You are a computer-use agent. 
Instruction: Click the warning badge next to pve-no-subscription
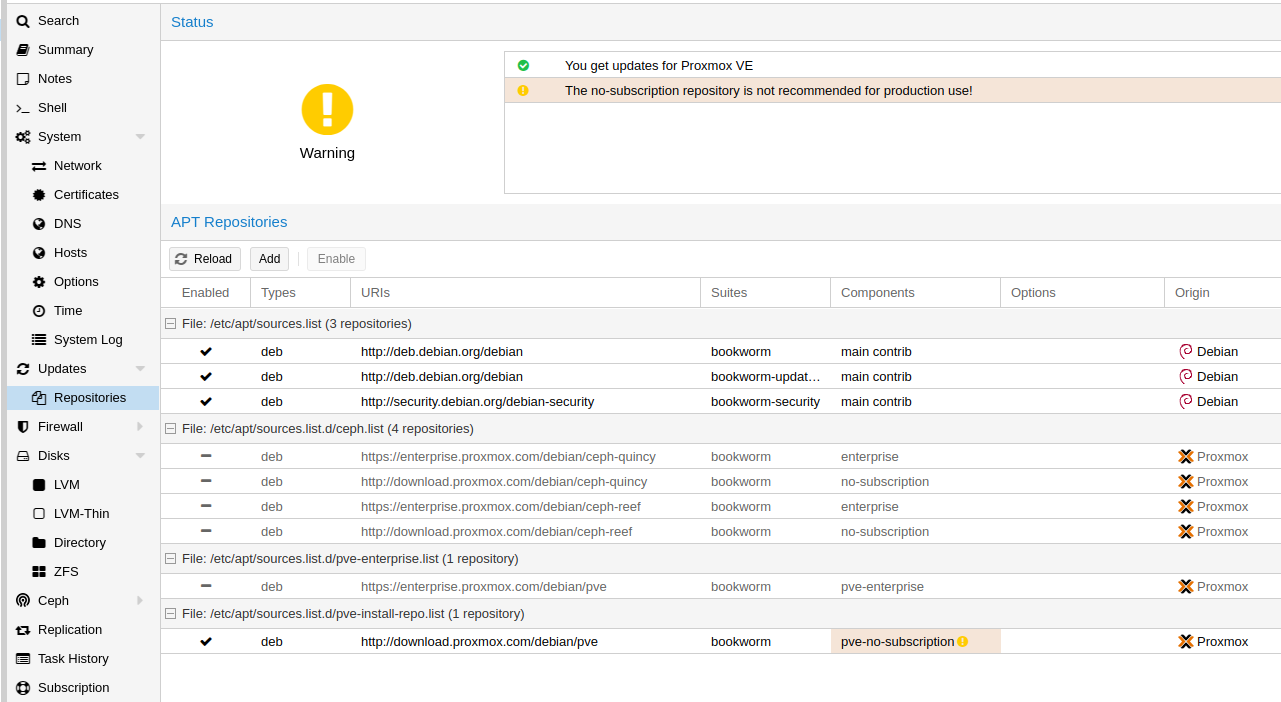[x=962, y=641]
